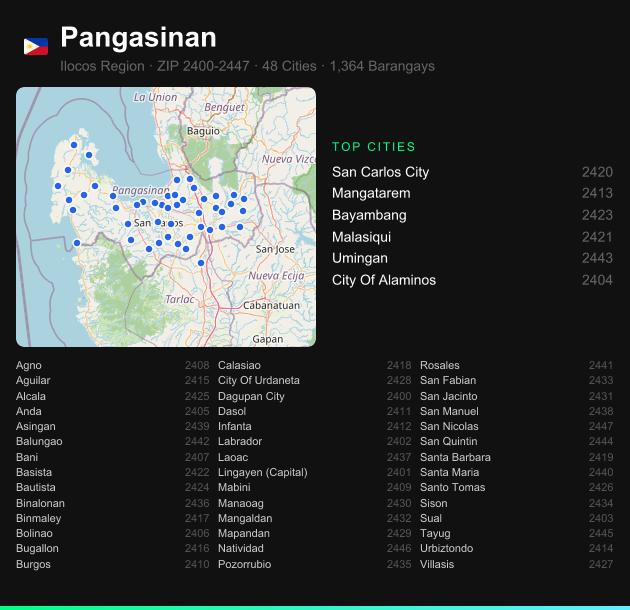Viewport: 630px width, 610px height.
Task: Open Malasiqui in Top Cities
Action: click(x=472, y=237)
